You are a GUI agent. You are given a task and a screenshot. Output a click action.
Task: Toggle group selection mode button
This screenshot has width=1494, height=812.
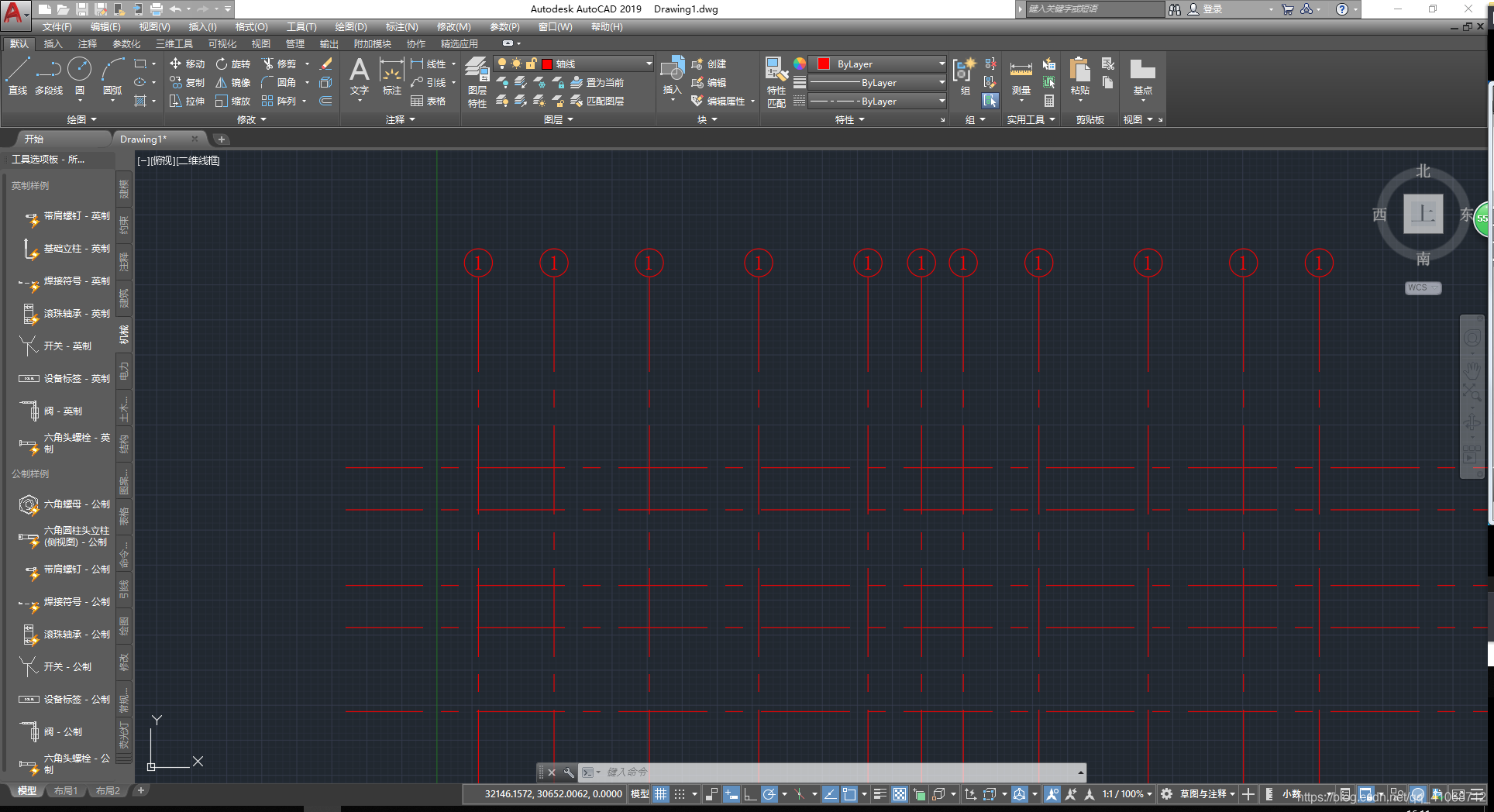(x=990, y=101)
